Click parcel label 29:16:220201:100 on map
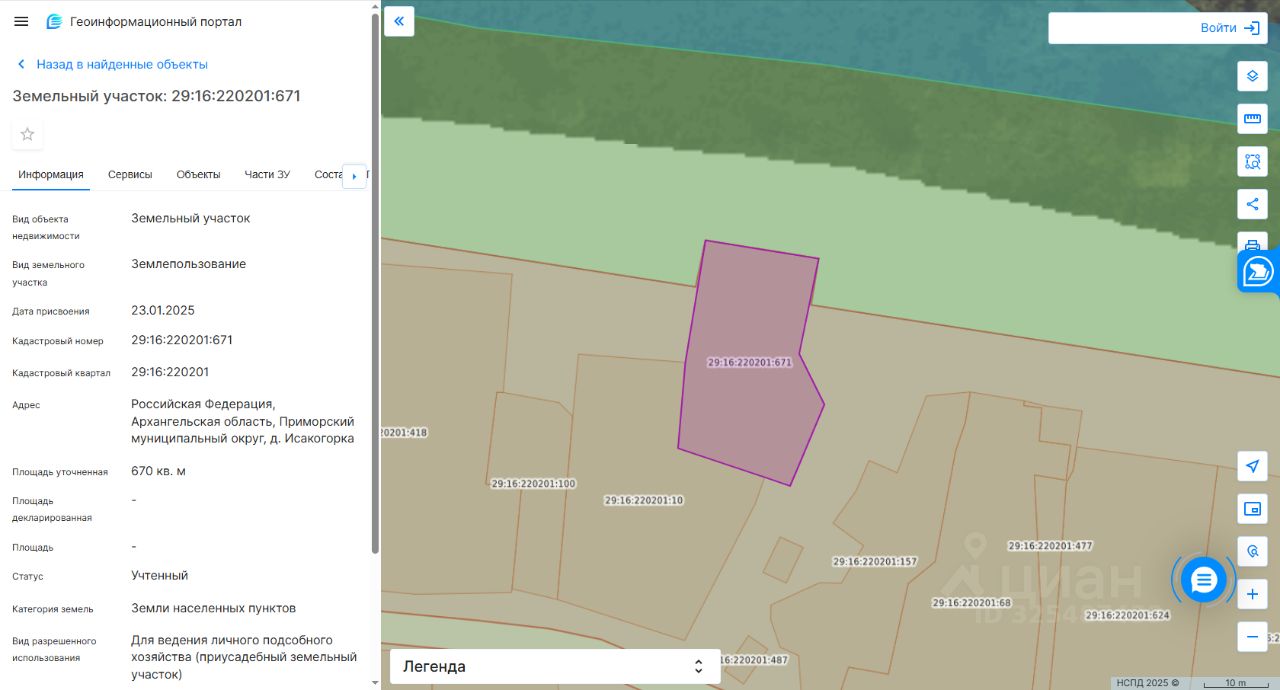This screenshot has width=1280, height=690. coord(533,484)
